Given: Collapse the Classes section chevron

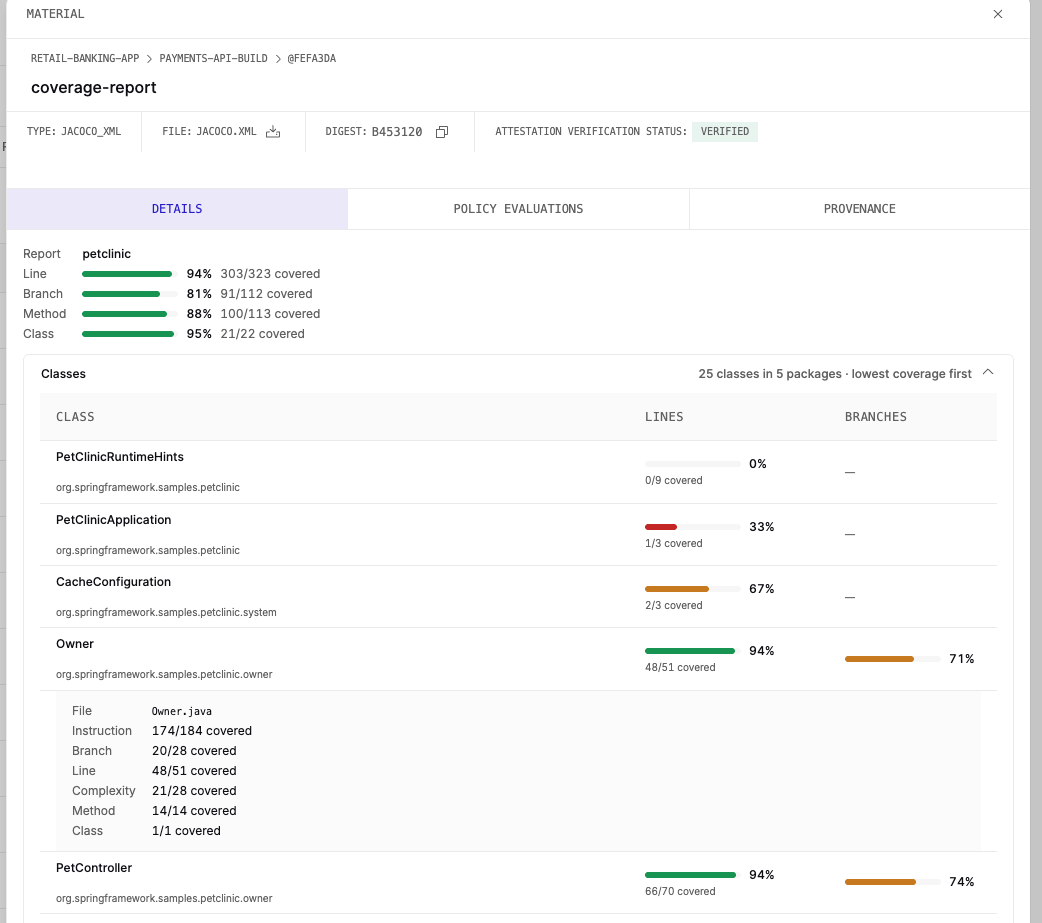Looking at the screenshot, I should (988, 373).
